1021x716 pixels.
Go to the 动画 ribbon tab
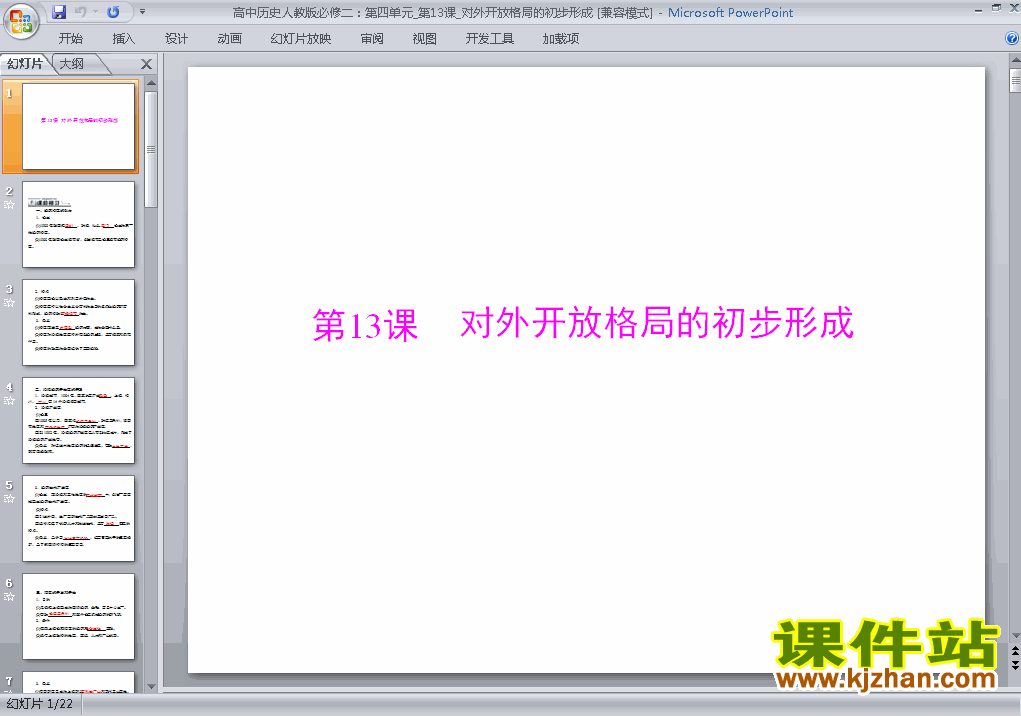click(229, 38)
